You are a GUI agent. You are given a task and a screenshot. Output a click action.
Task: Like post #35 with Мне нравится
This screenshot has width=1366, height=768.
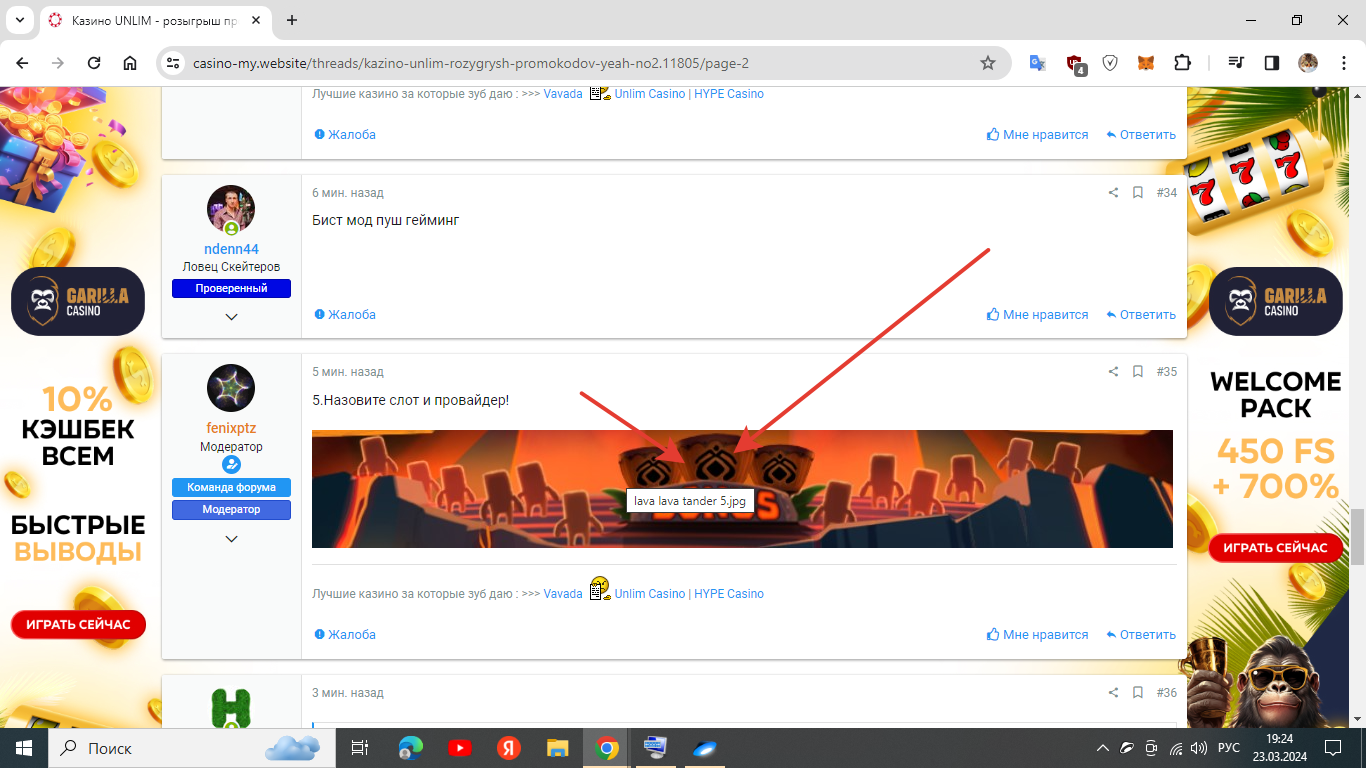click(1037, 635)
